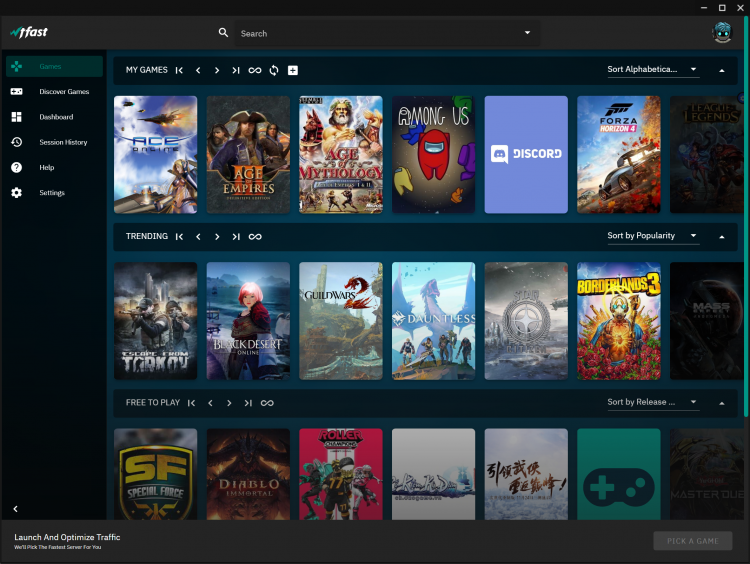The image size is (750, 564).
Task: Open Session History from sidebar
Action: [54, 142]
